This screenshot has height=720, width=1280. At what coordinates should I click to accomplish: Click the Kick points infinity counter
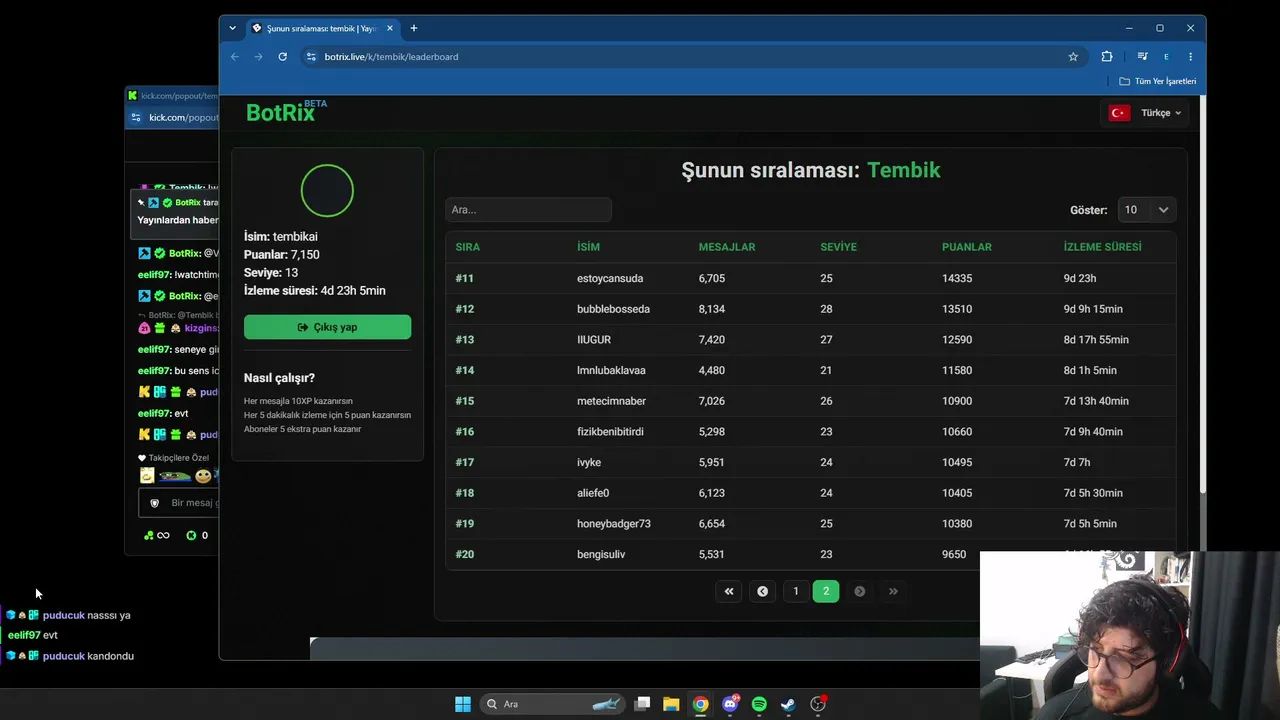click(156, 535)
